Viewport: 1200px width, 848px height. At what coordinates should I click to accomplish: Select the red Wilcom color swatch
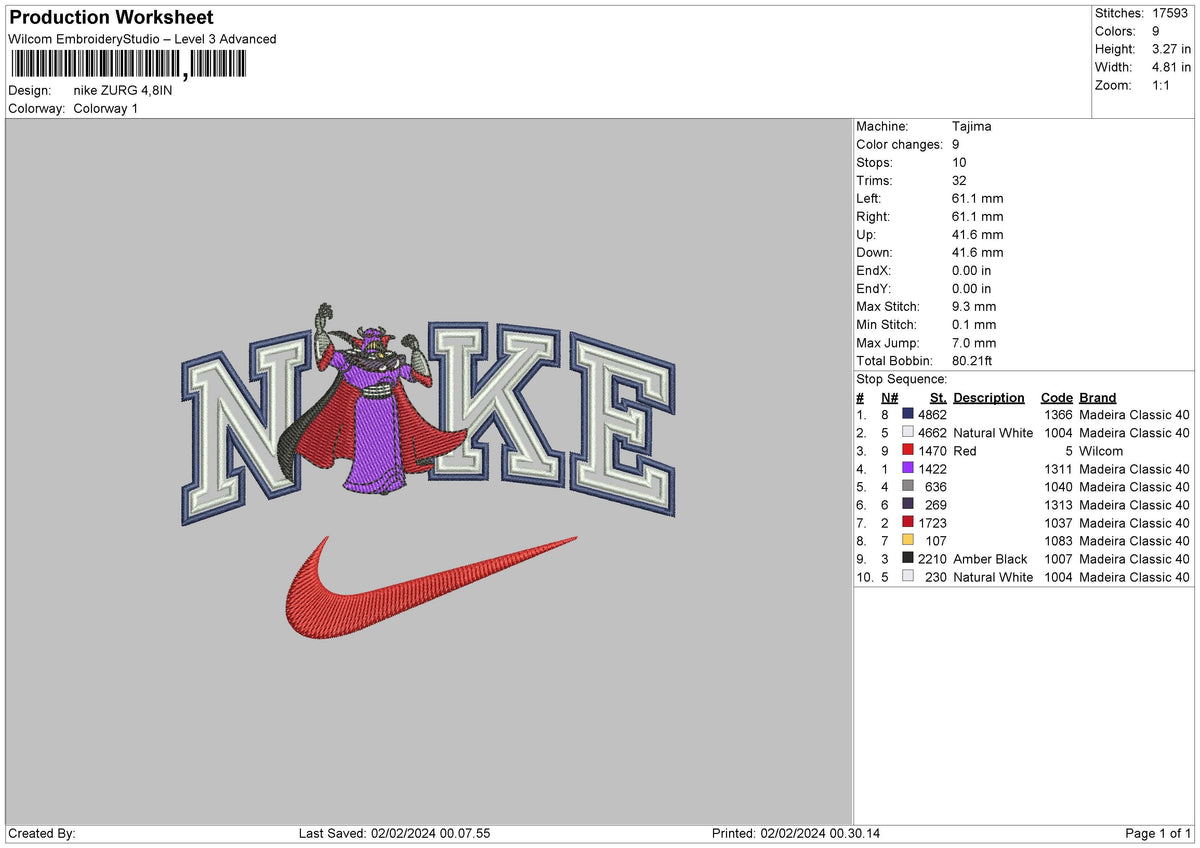pyautogui.click(x=908, y=451)
